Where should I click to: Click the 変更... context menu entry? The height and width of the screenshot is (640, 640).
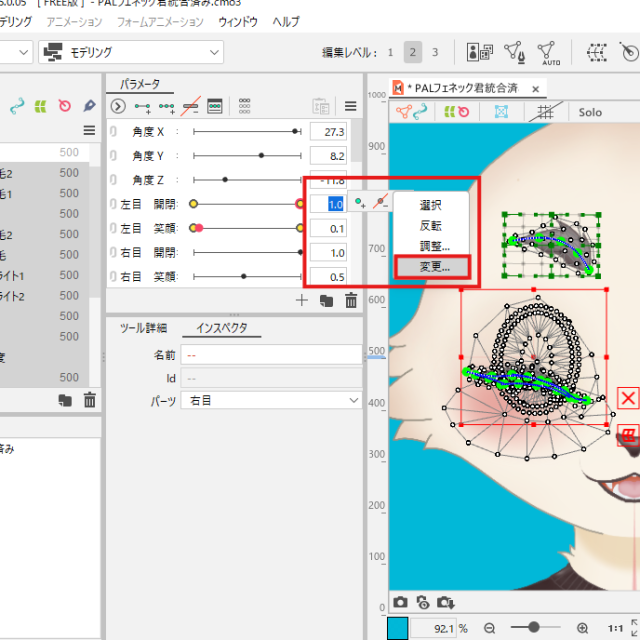point(435,267)
